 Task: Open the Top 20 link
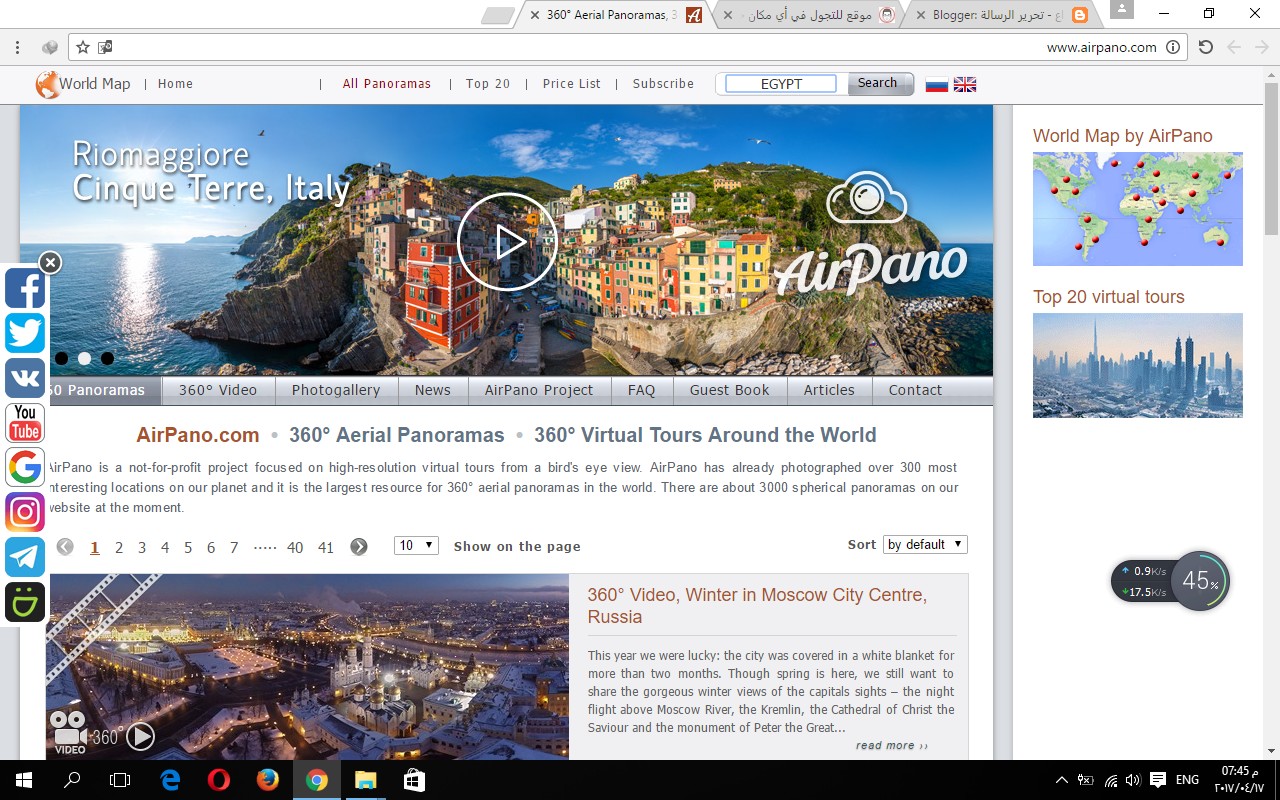point(488,84)
